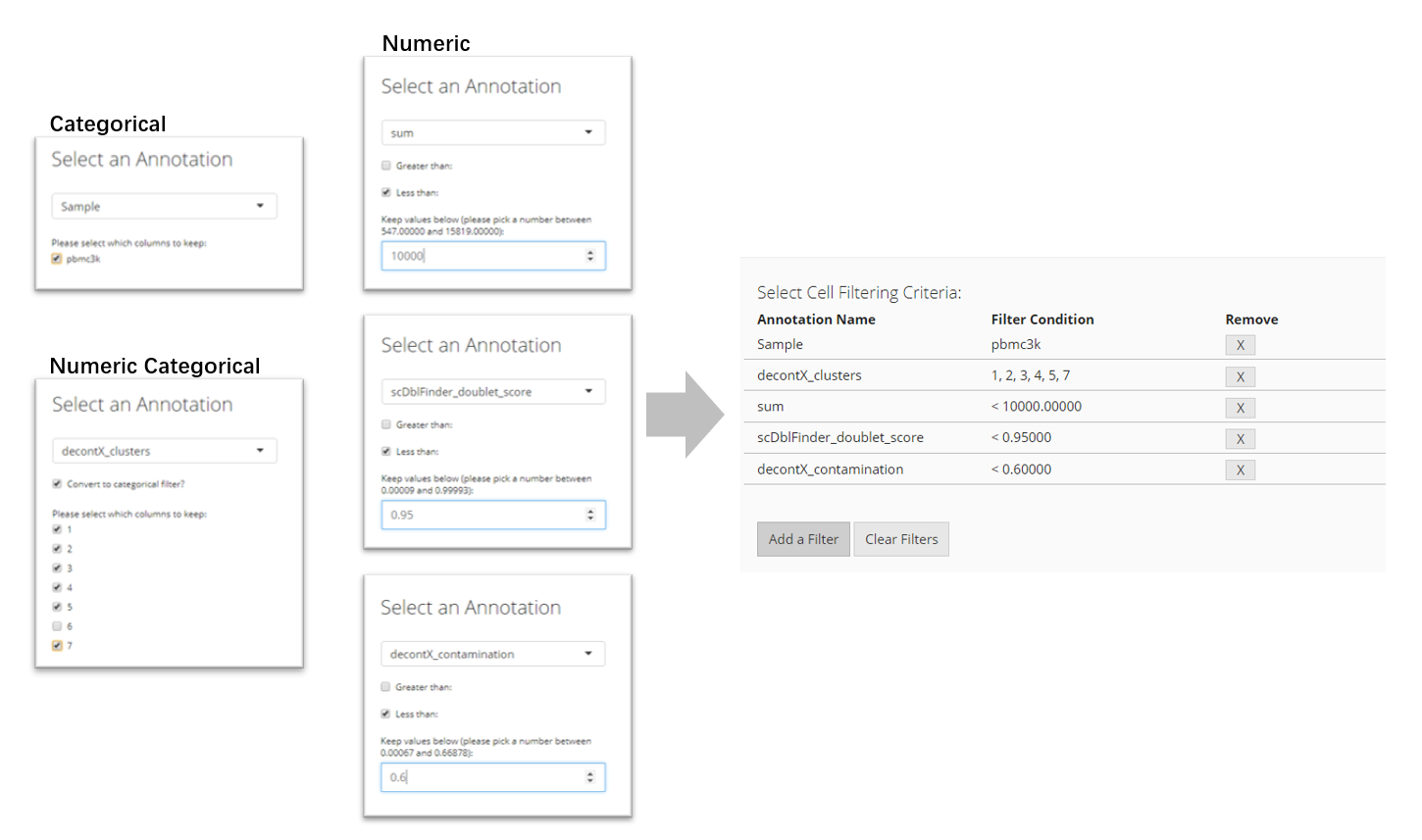Remove the Sample filter row
The height and width of the screenshot is (840, 1422).
point(1240,345)
